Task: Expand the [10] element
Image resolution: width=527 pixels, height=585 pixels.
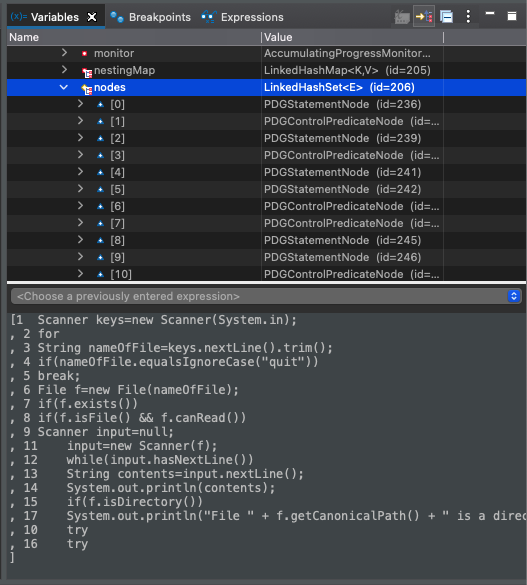Action: coord(80,273)
